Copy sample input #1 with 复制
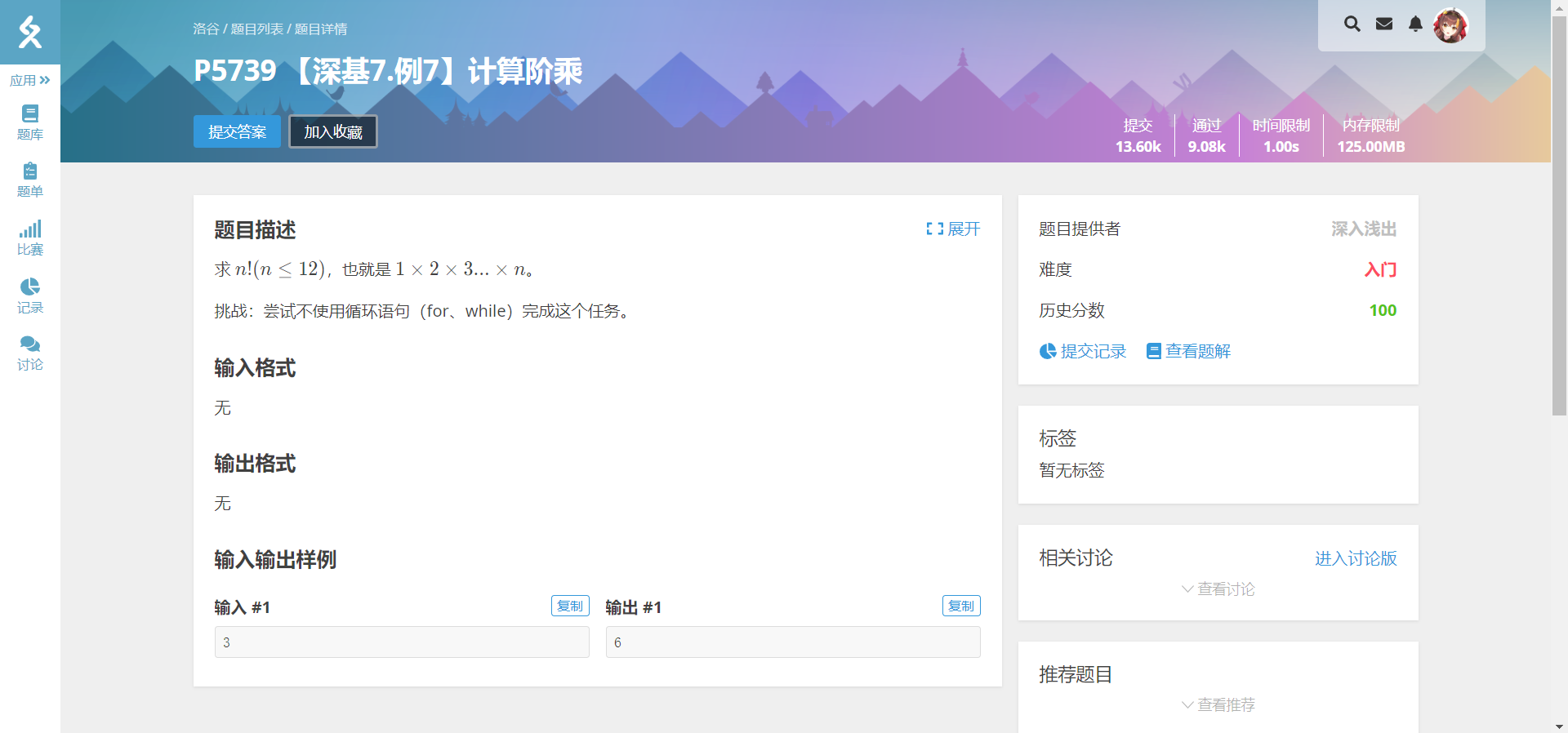 click(x=570, y=606)
